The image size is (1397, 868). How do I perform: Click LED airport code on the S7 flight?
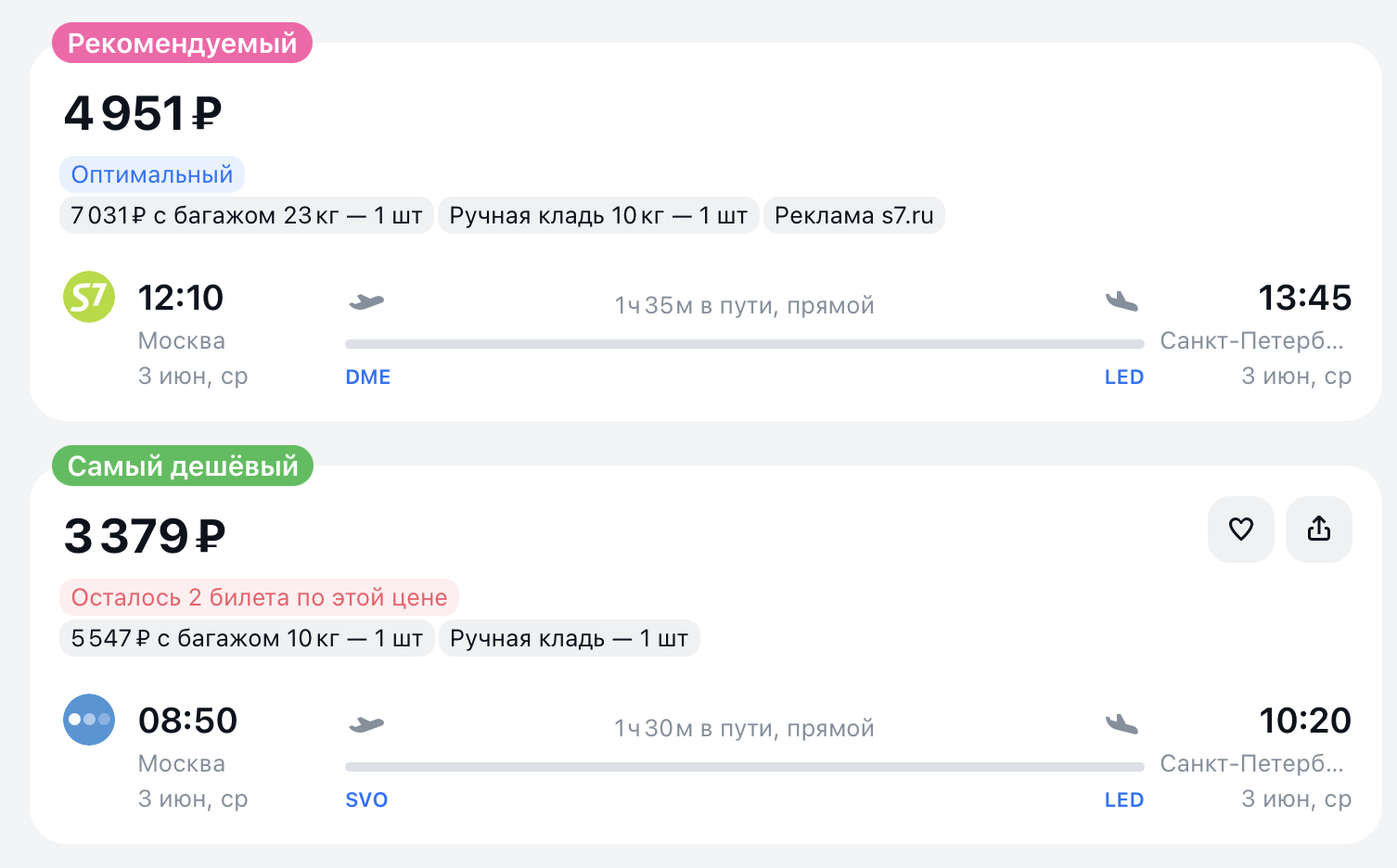coord(1123,377)
